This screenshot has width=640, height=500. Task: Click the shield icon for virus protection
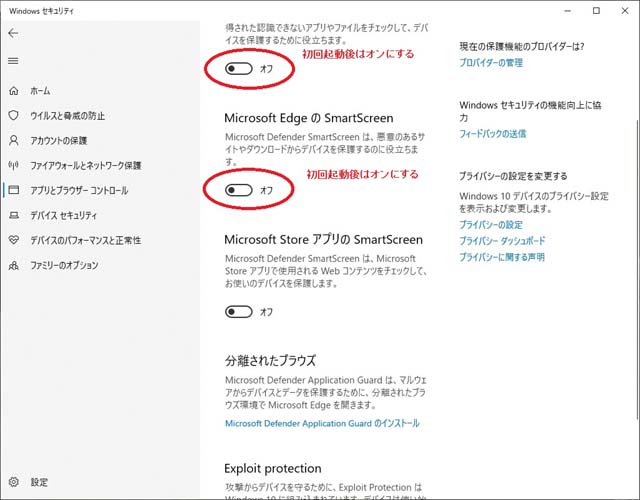[x=13, y=116]
